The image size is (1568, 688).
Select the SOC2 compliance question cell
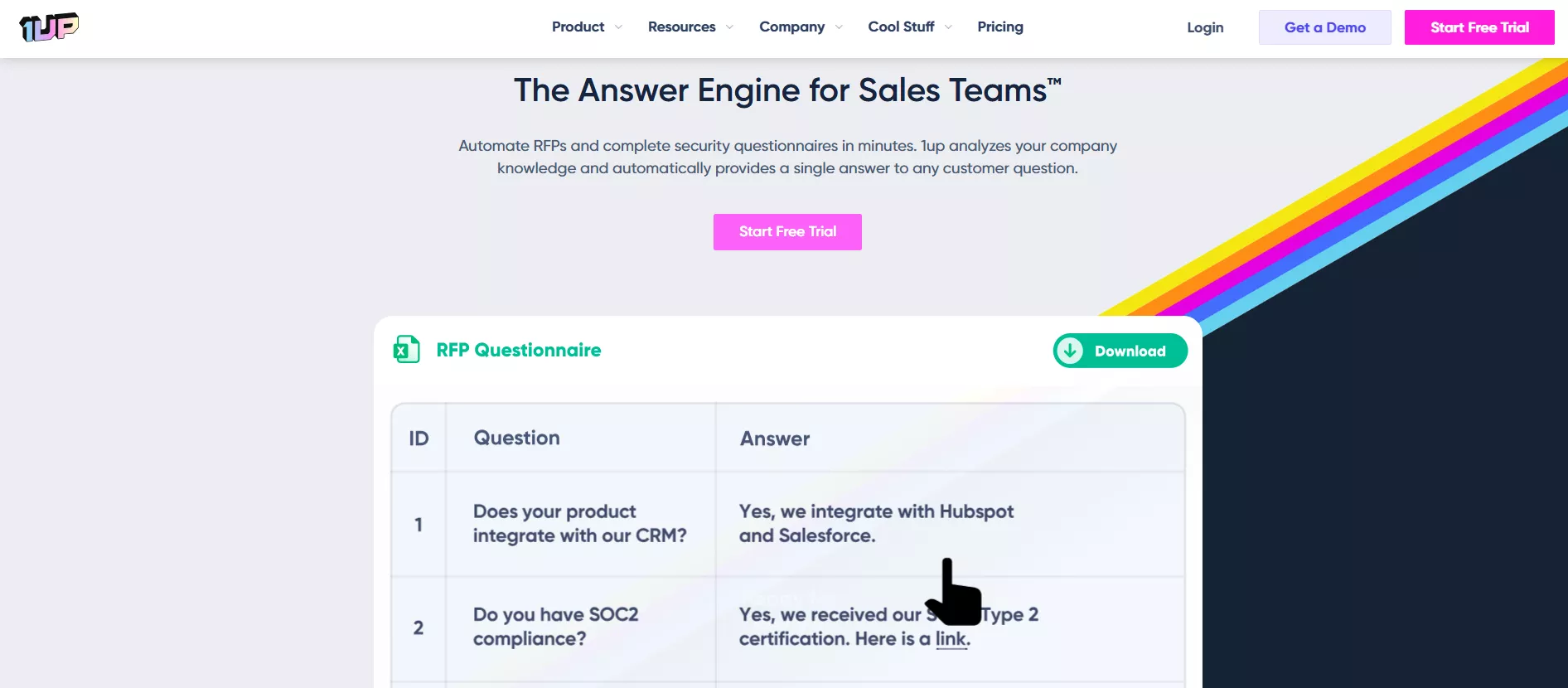pyautogui.click(x=556, y=627)
